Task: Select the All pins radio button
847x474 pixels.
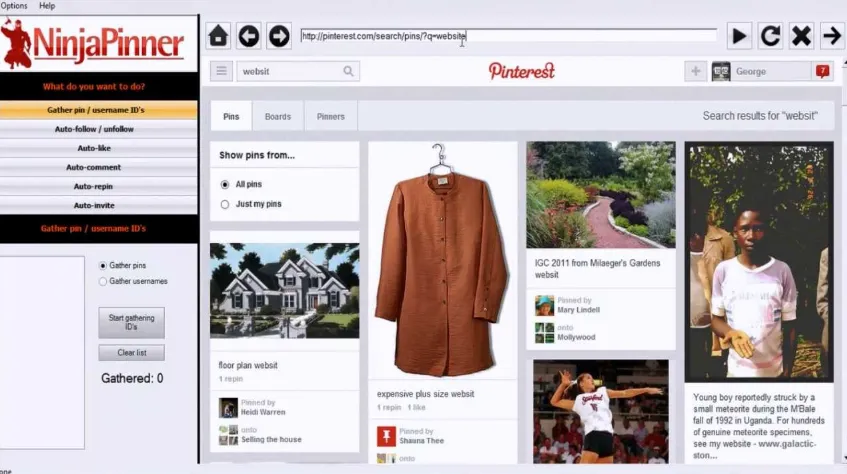Action: (225, 184)
